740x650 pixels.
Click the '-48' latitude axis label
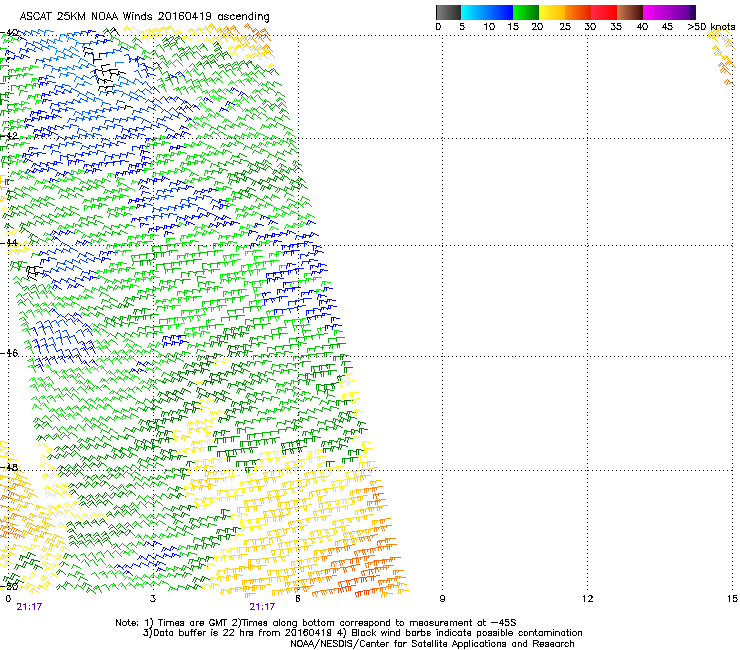click(9, 467)
